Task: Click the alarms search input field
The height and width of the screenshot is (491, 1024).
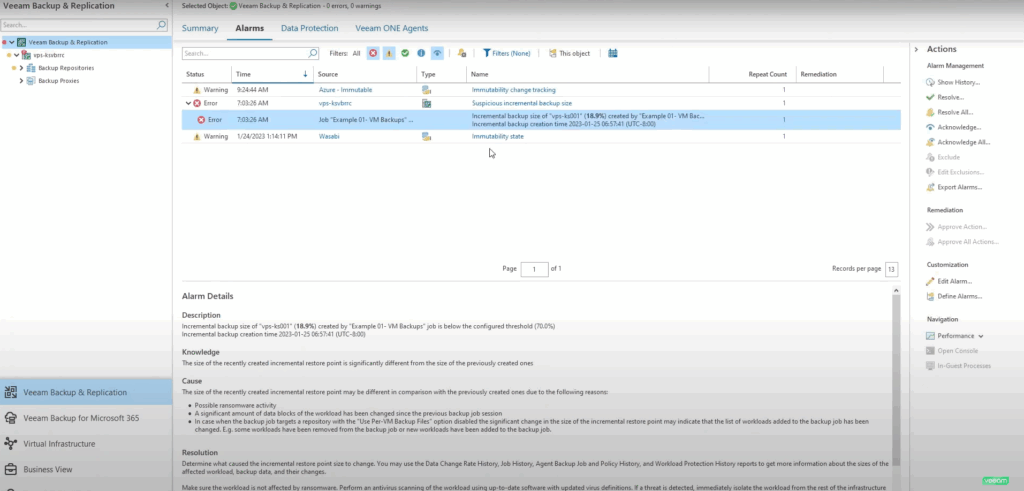Action: (244, 53)
